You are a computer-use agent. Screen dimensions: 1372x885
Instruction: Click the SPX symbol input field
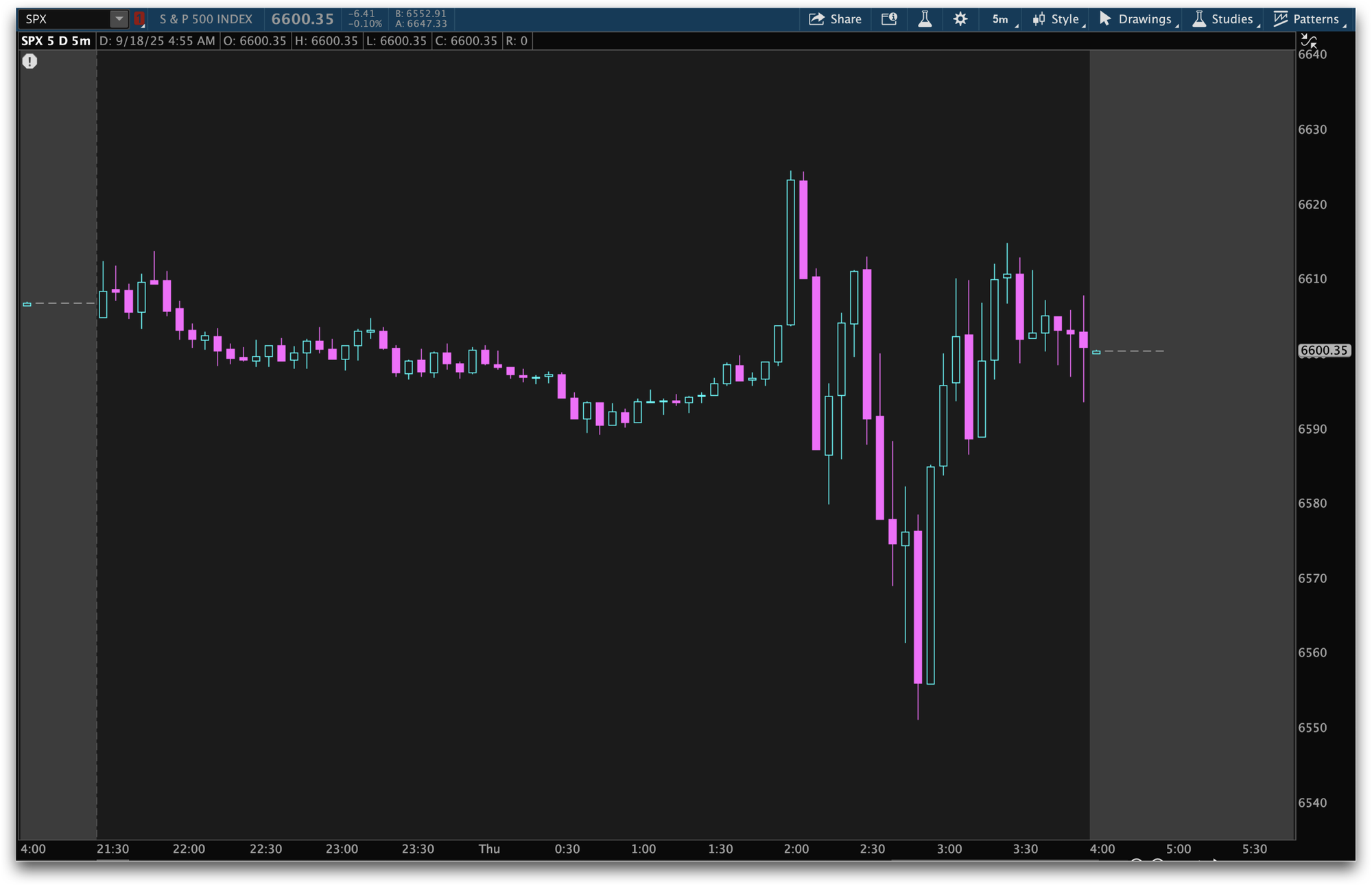[x=65, y=19]
